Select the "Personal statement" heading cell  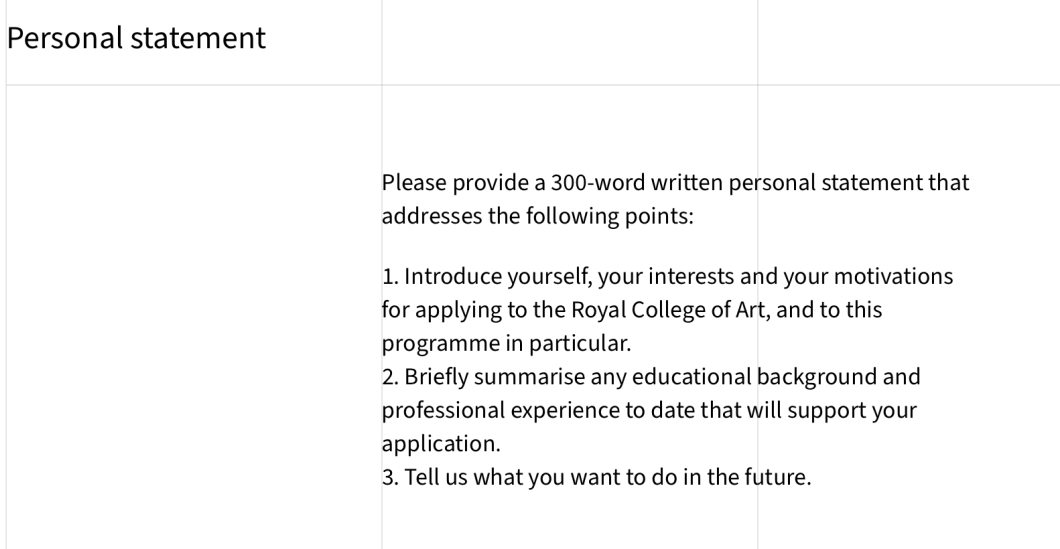pos(194,42)
